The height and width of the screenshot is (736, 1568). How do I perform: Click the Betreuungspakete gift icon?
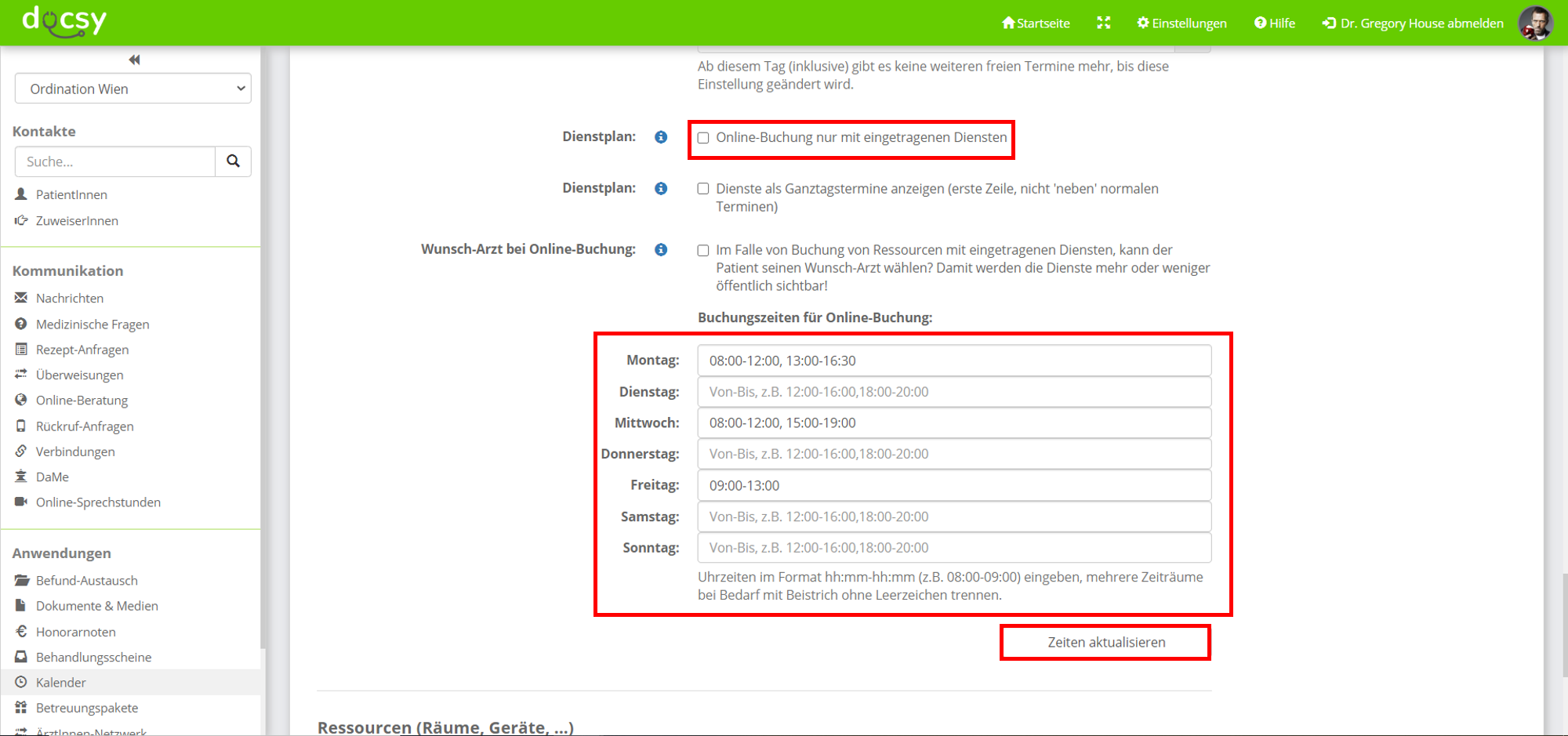pyautogui.click(x=21, y=707)
